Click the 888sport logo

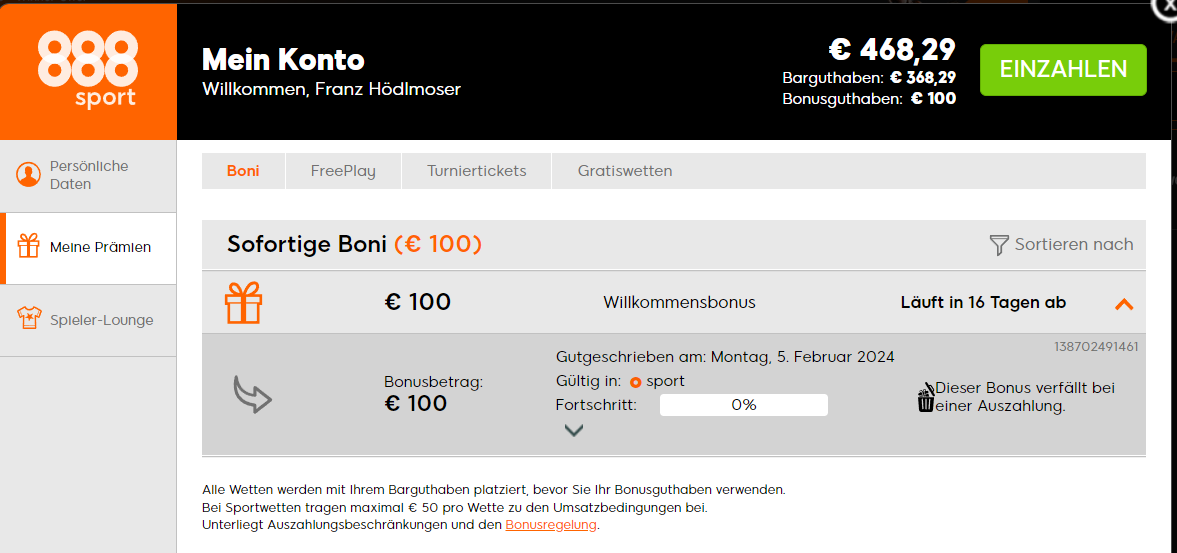tap(88, 69)
